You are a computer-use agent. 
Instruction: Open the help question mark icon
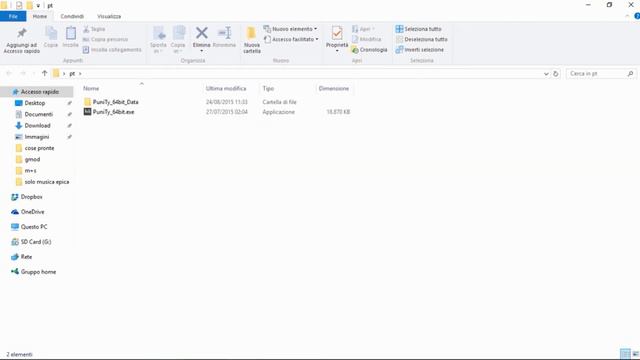pos(637,16)
